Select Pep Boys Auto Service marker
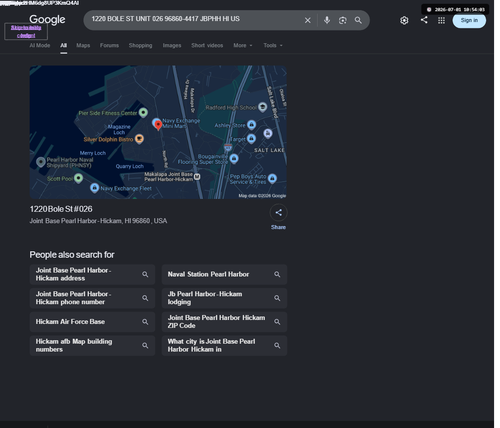The image size is (500, 428). pos(272,179)
